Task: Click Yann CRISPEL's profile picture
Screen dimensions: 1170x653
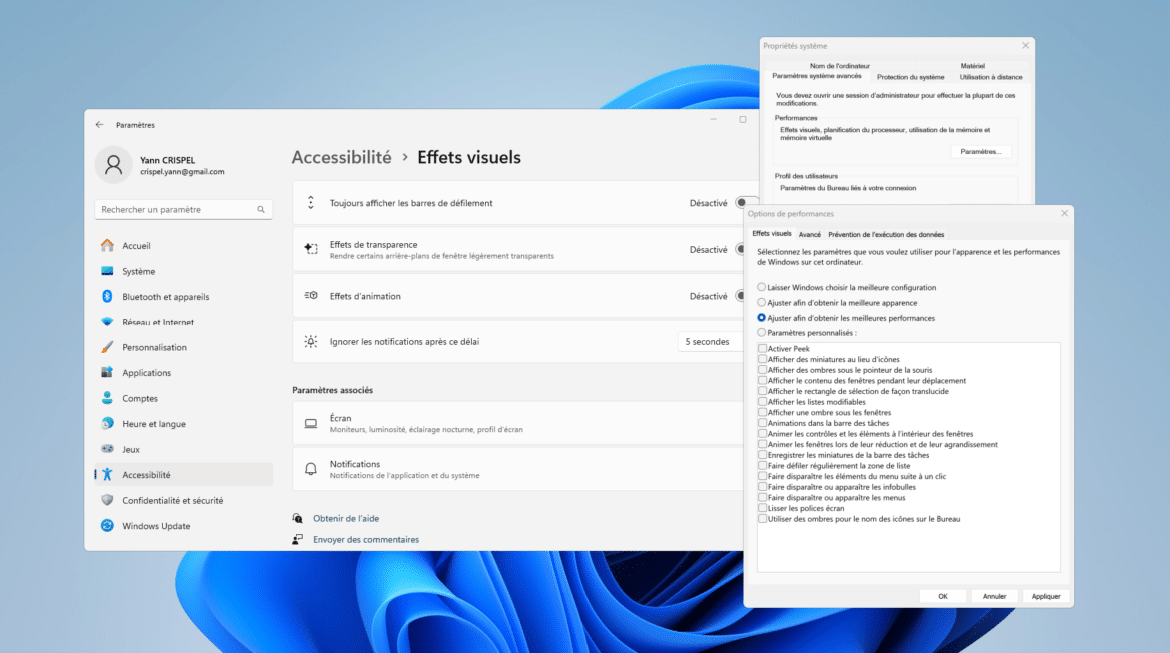Action: [113, 164]
